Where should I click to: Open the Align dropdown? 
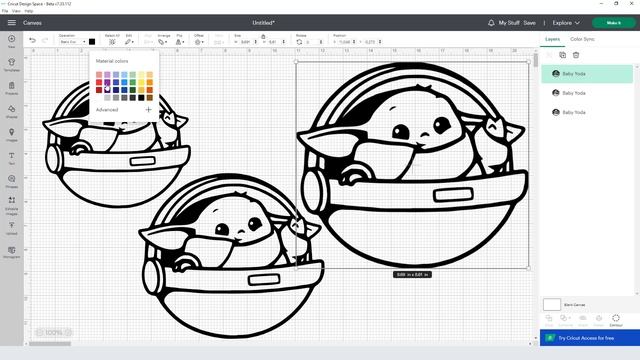(148, 42)
